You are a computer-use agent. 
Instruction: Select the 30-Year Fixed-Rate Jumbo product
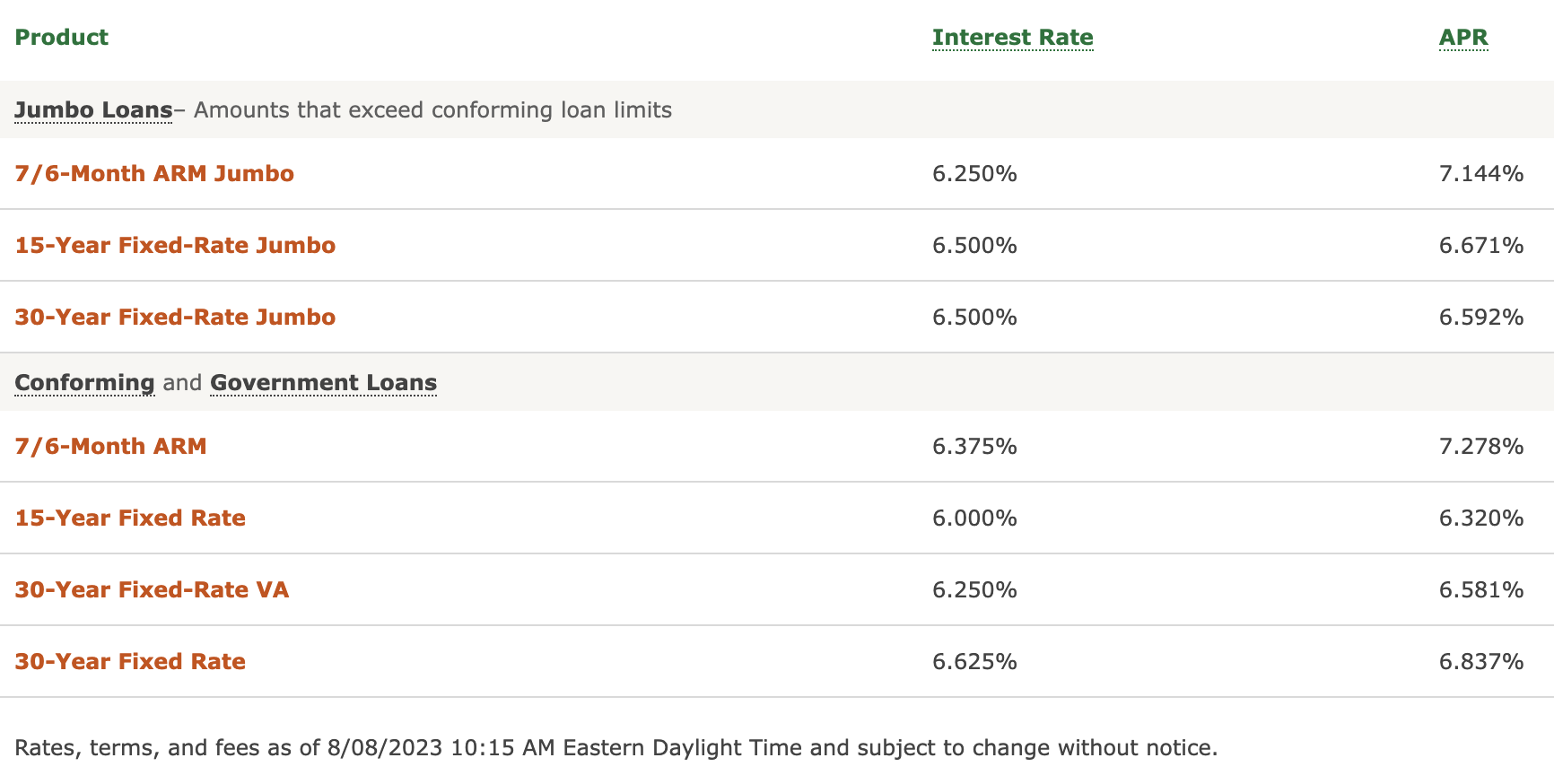click(x=175, y=317)
